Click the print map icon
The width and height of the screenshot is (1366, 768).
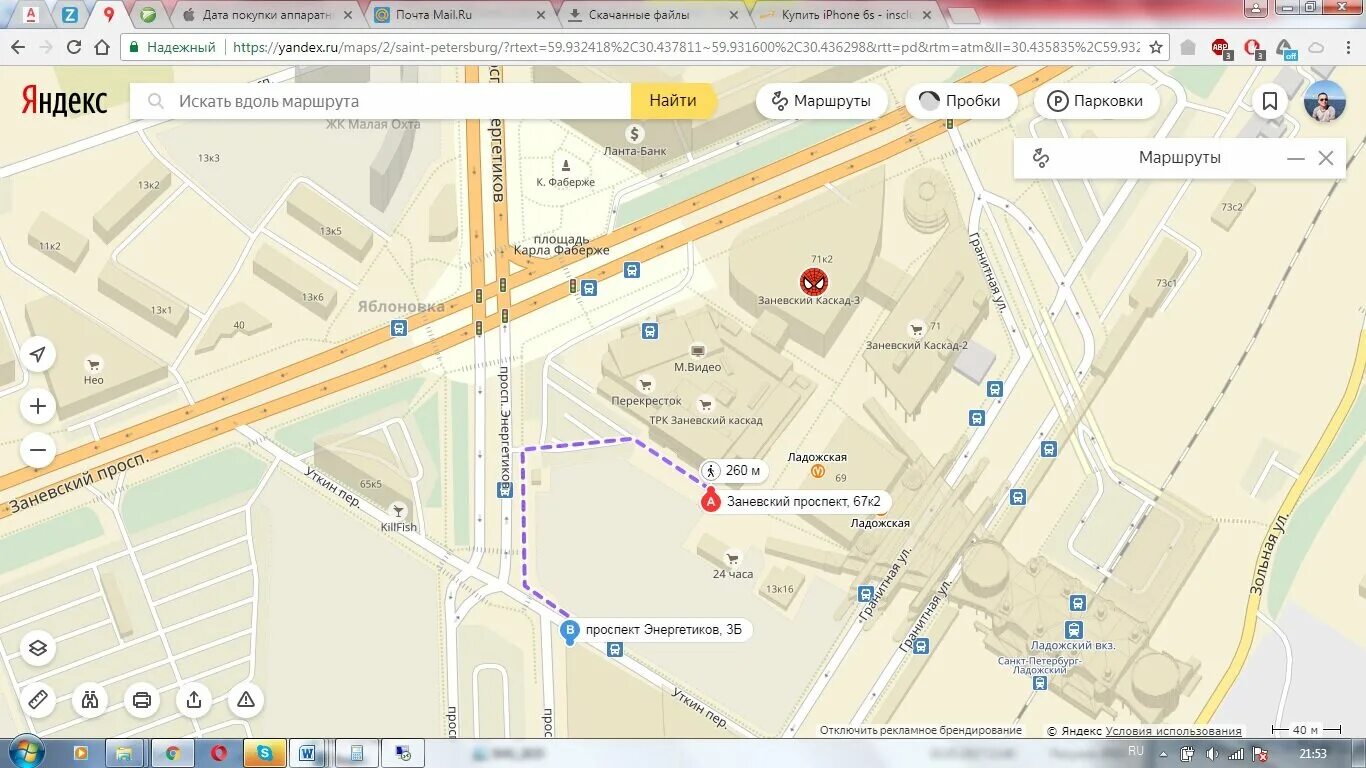point(142,700)
